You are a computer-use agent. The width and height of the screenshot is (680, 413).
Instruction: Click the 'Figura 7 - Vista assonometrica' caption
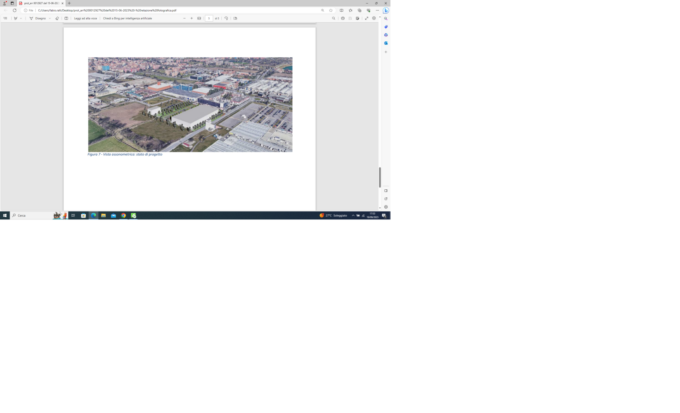pos(125,154)
